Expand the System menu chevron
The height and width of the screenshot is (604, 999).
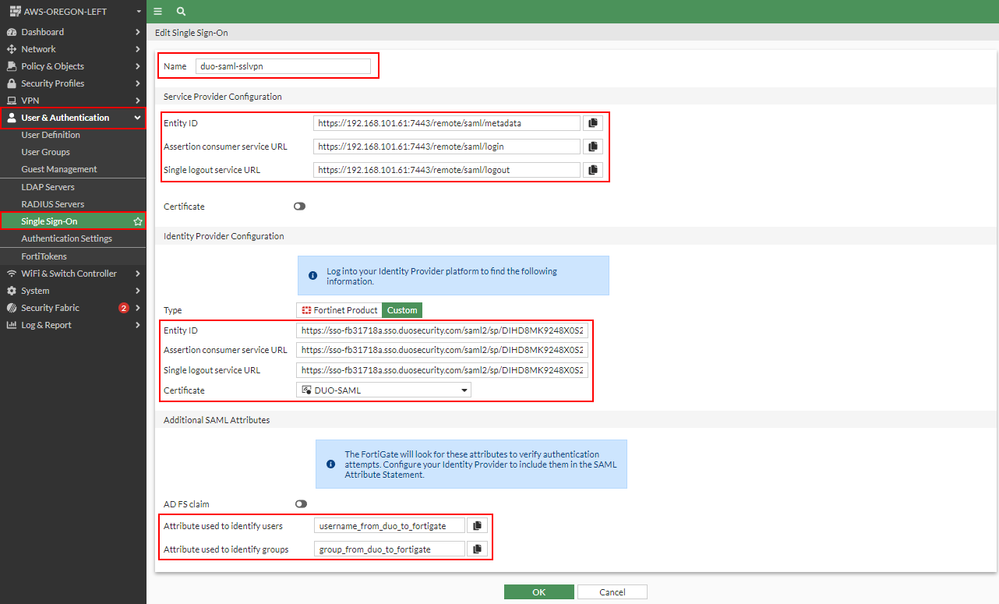click(x=138, y=291)
